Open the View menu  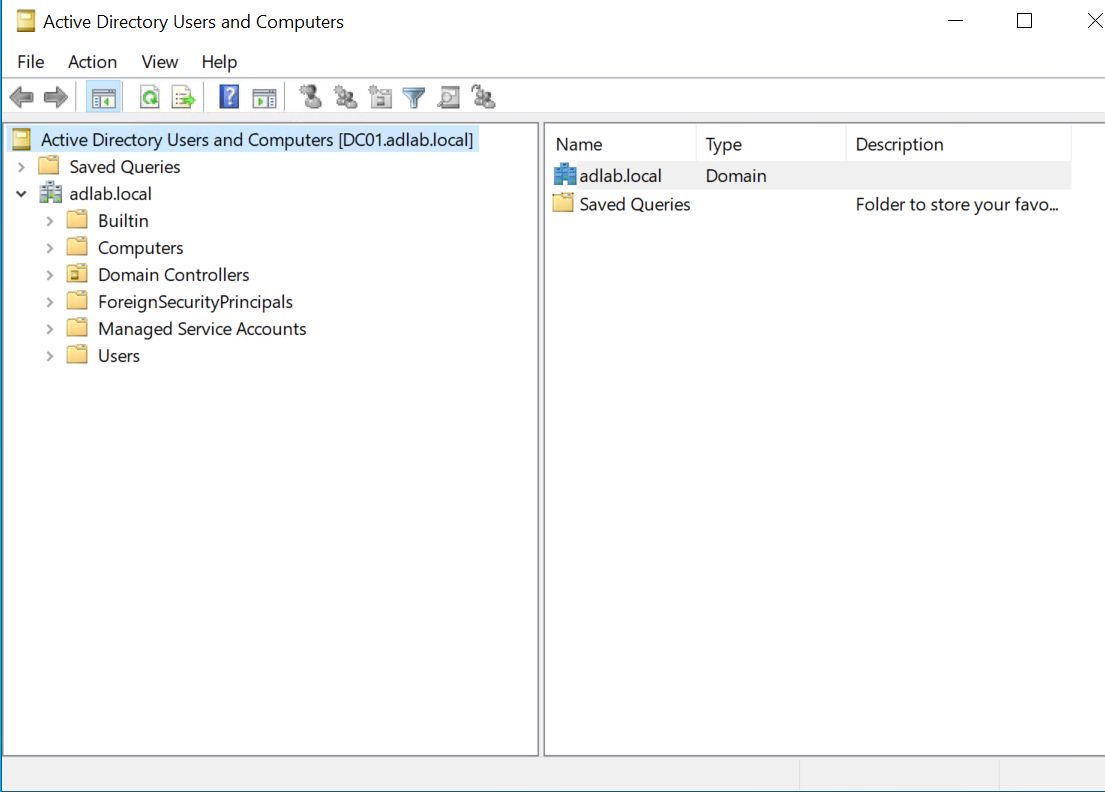160,62
